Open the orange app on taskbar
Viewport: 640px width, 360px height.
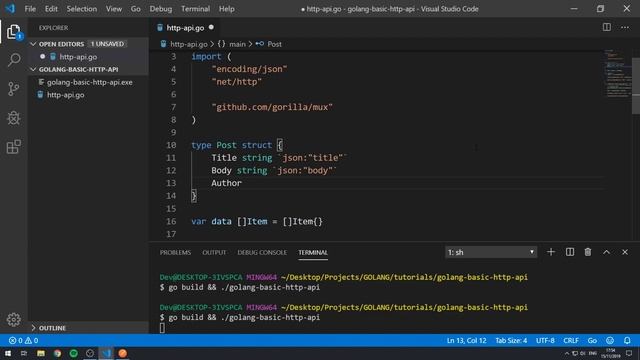click(x=122, y=353)
